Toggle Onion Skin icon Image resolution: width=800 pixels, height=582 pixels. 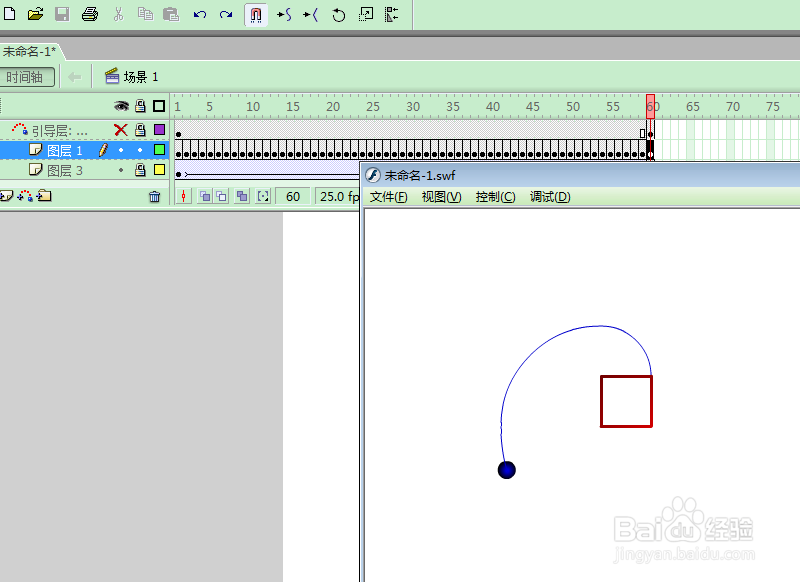point(205,196)
